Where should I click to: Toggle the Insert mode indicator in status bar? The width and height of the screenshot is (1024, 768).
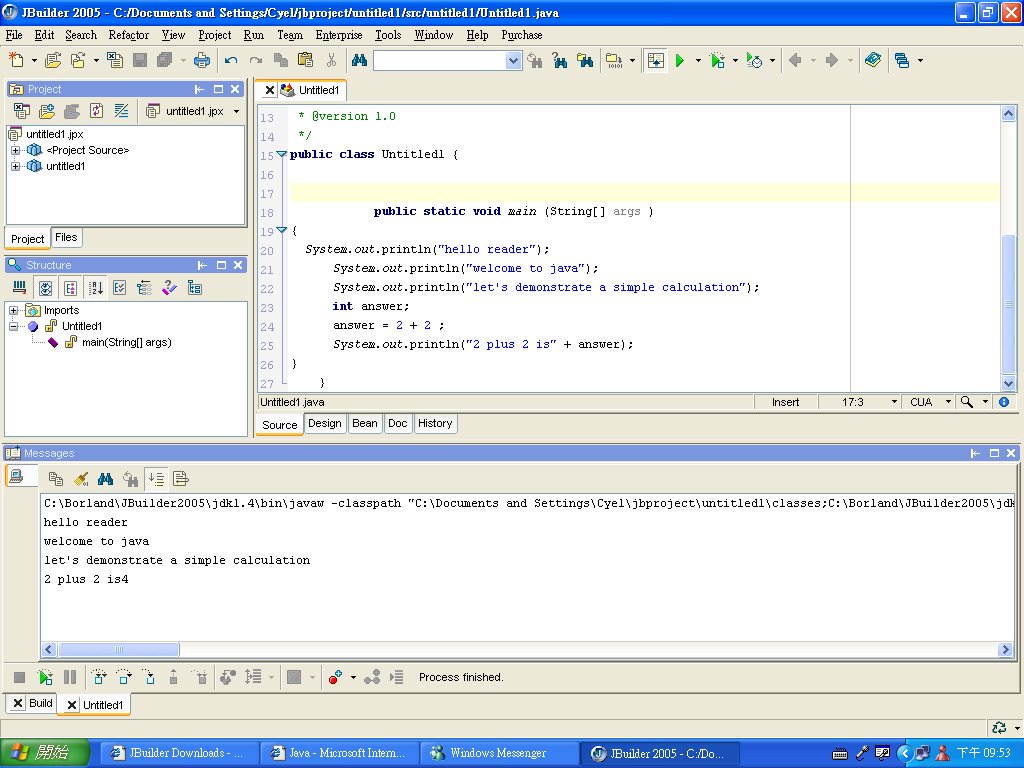[x=785, y=402]
